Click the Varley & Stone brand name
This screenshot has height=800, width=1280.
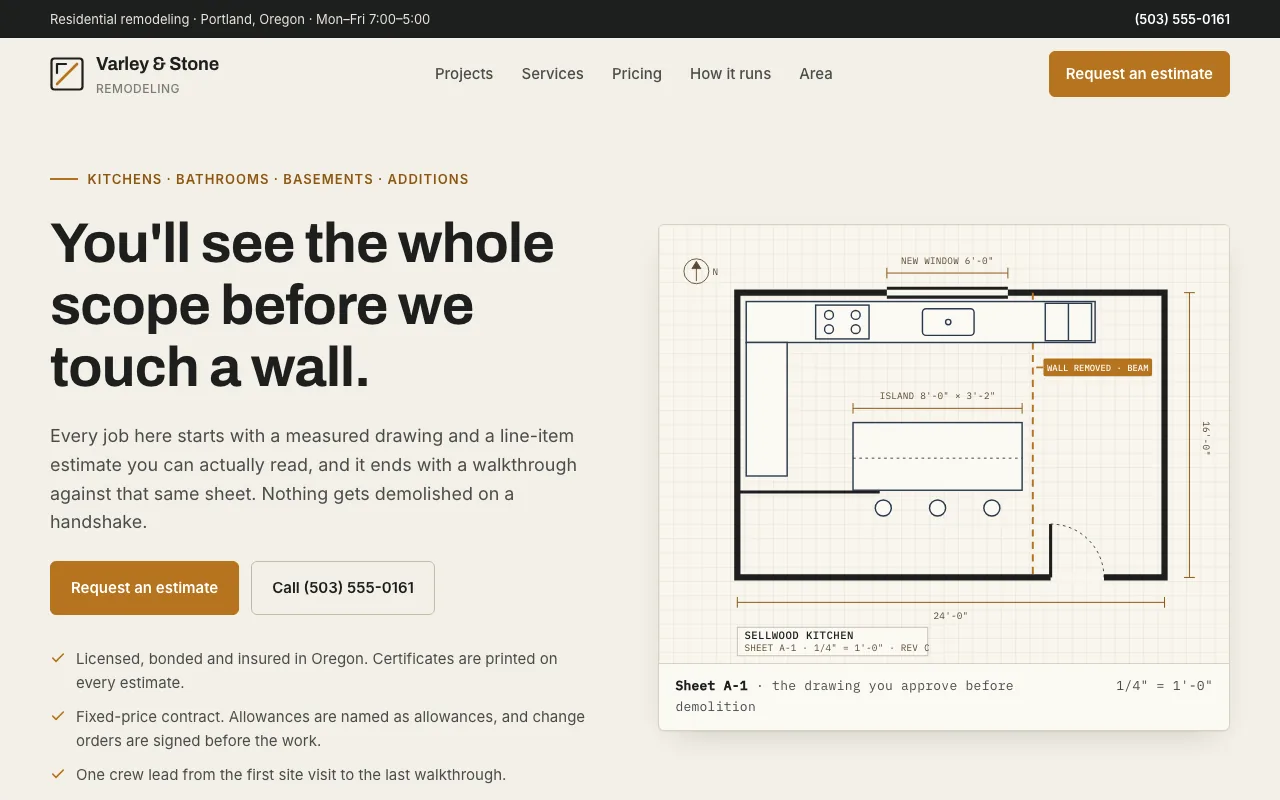tap(157, 64)
